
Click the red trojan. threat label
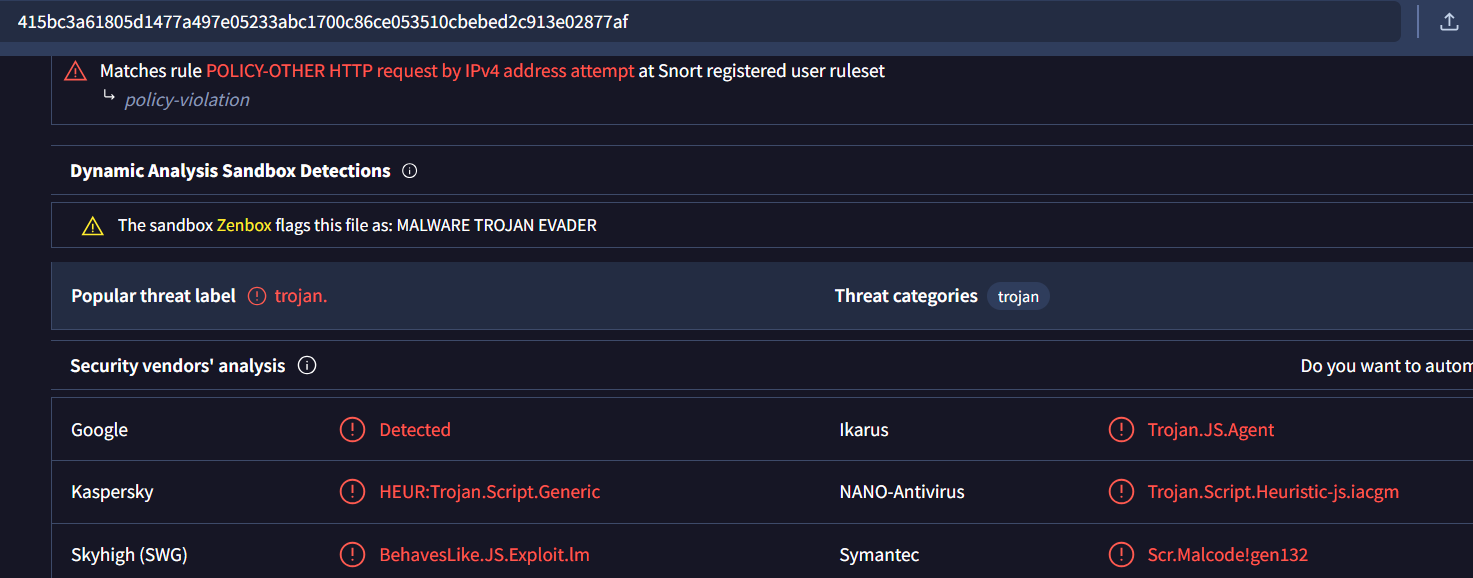pos(301,296)
